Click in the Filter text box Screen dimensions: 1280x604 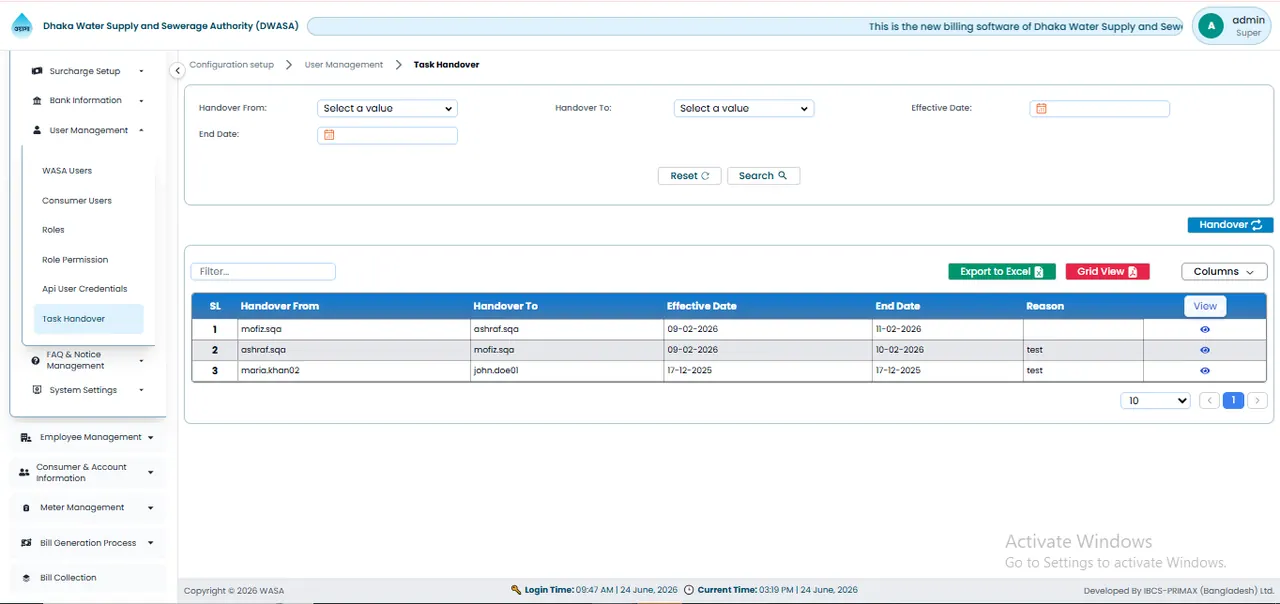tap(263, 271)
